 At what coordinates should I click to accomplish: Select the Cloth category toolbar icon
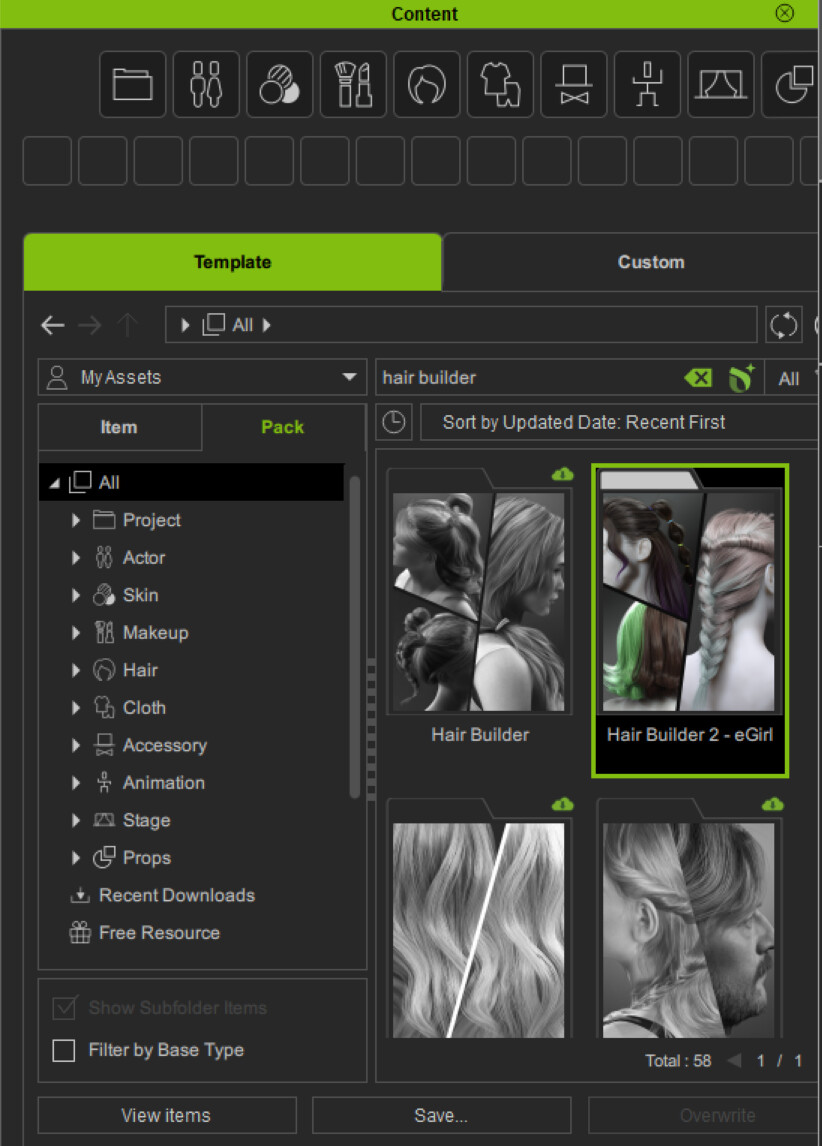point(501,84)
